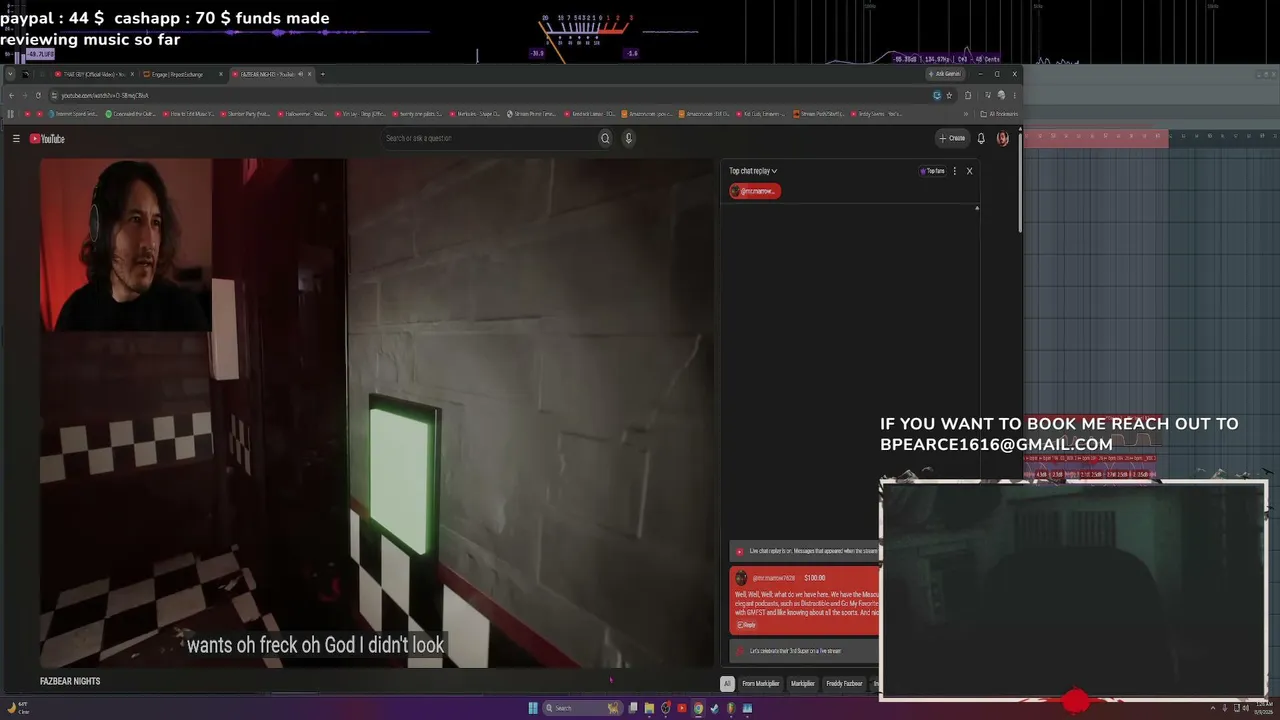This screenshot has width=1280, height=720.
Task: Click the Windows taskbar Search box
Action: point(582,708)
